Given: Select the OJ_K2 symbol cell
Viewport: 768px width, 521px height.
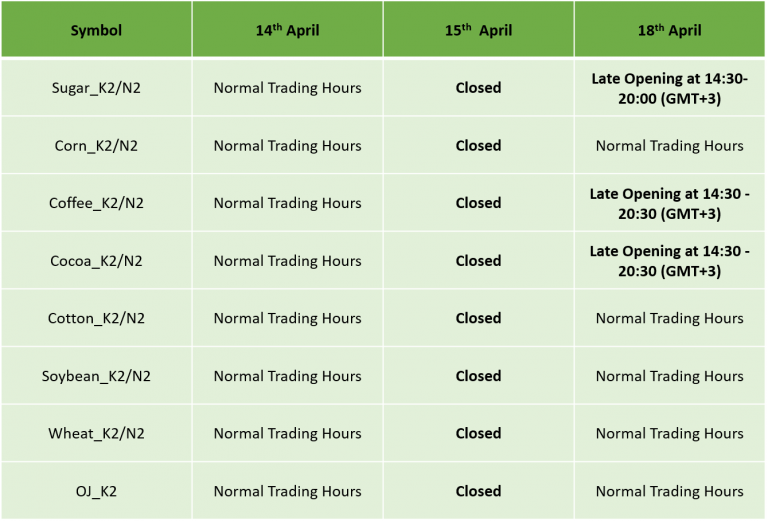Looking at the screenshot, I should [96, 491].
